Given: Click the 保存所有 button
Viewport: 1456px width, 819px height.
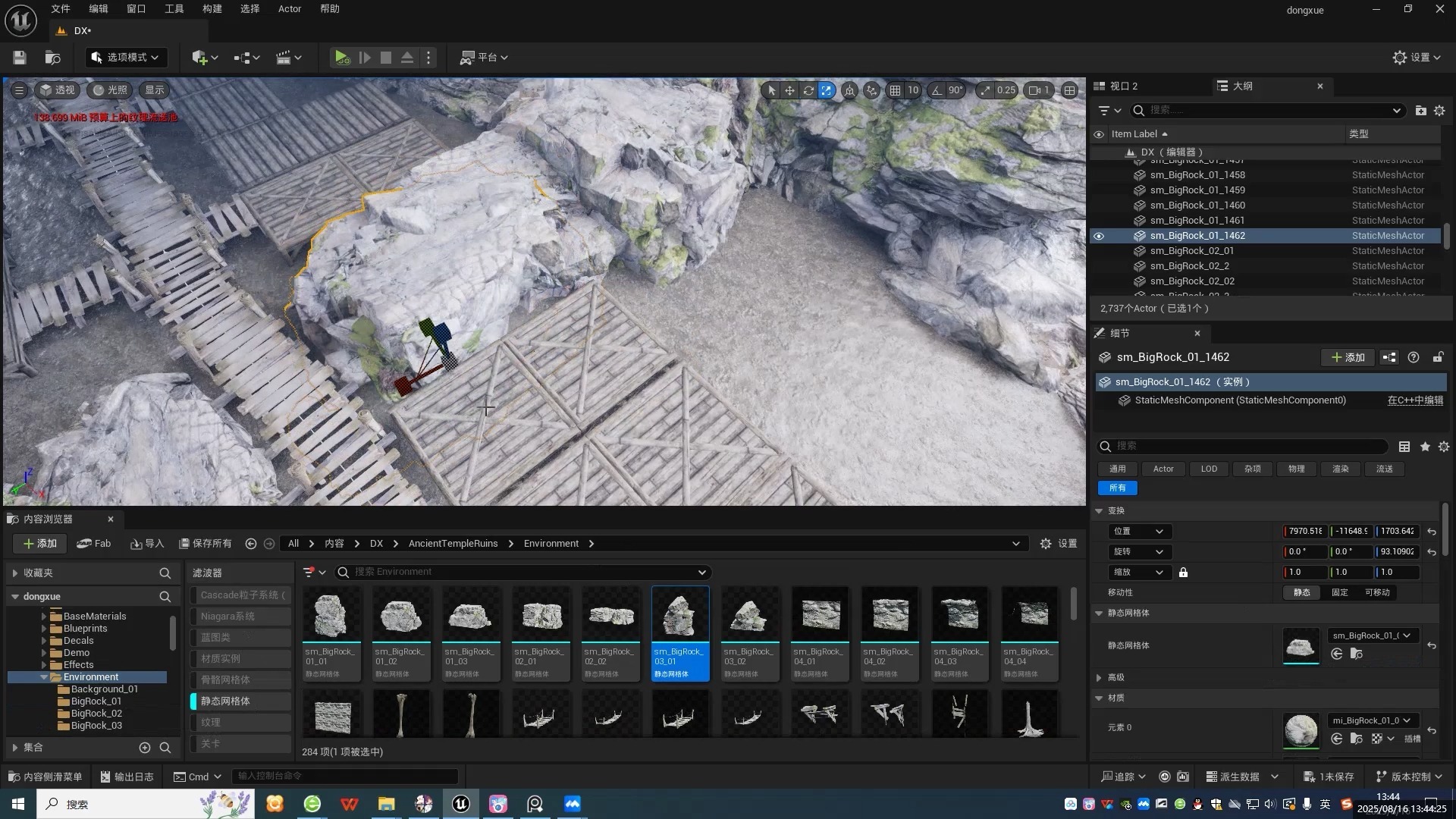Looking at the screenshot, I should (x=205, y=544).
